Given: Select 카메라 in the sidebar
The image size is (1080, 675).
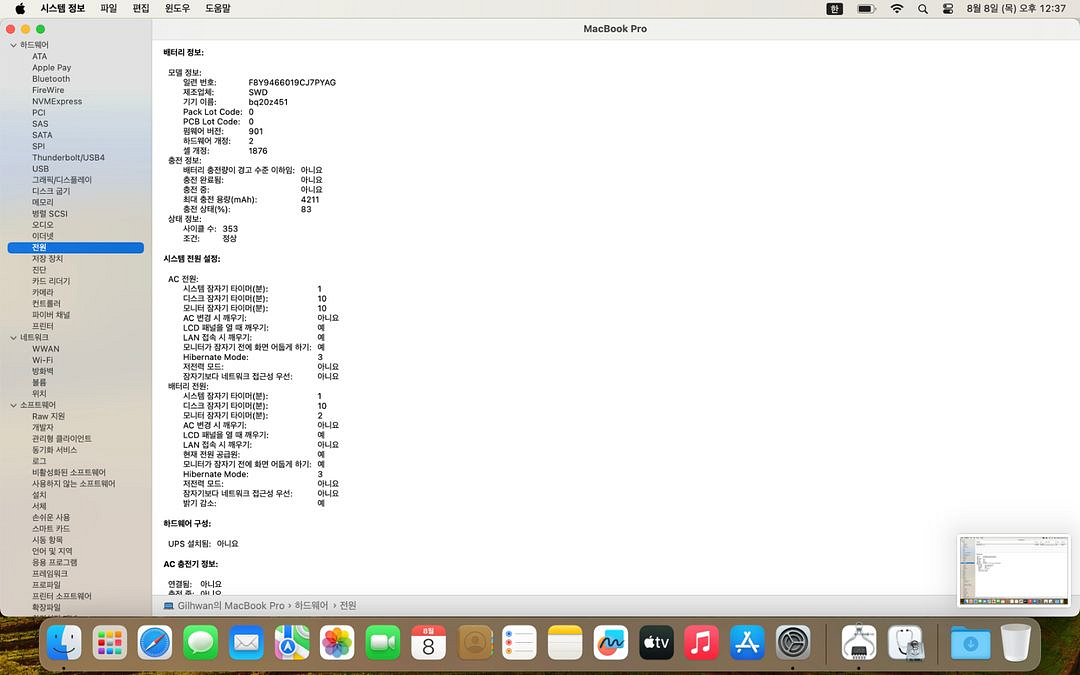Looking at the screenshot, I should tap(43, 293).
